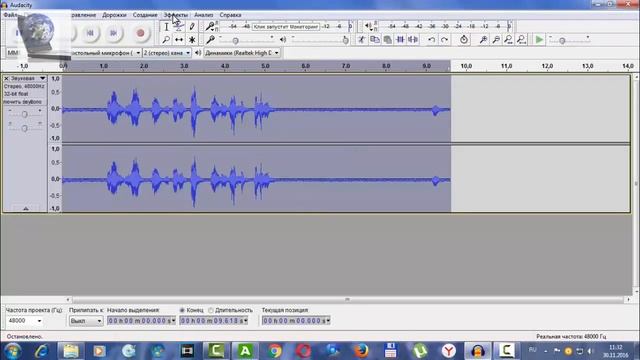
Task: Click the horizontal scrollbar thumb
Action: 347,300
